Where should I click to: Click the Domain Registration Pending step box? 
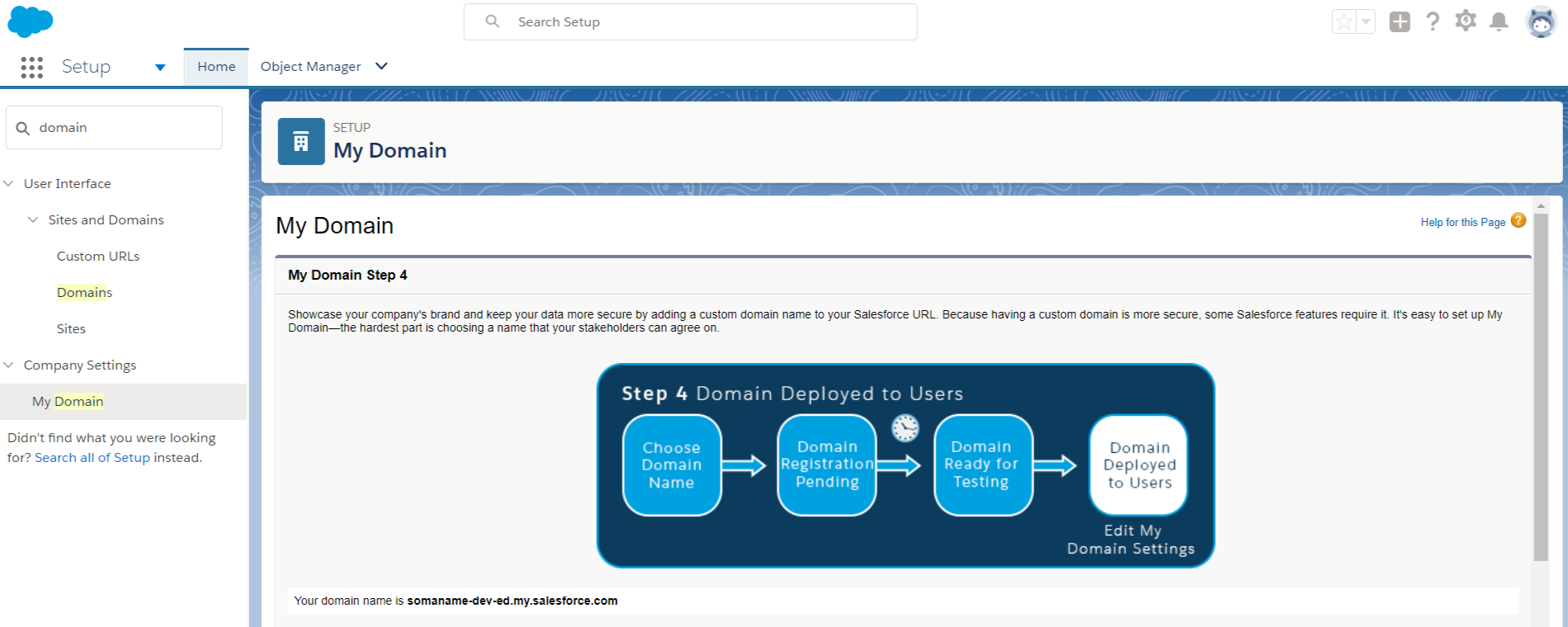point(826,465)
